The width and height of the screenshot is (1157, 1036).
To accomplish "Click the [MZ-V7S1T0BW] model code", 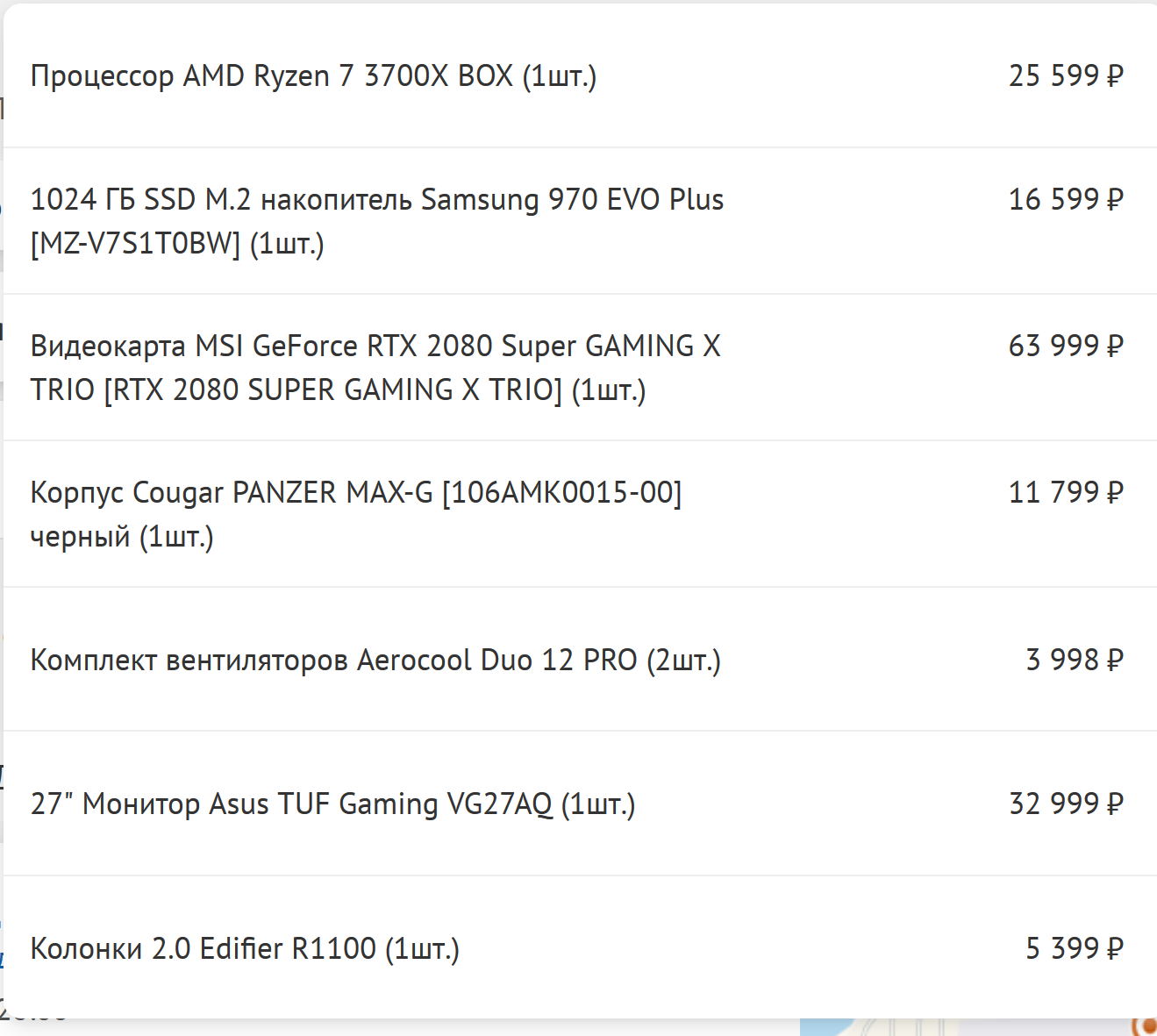I will tap(135, 244).
